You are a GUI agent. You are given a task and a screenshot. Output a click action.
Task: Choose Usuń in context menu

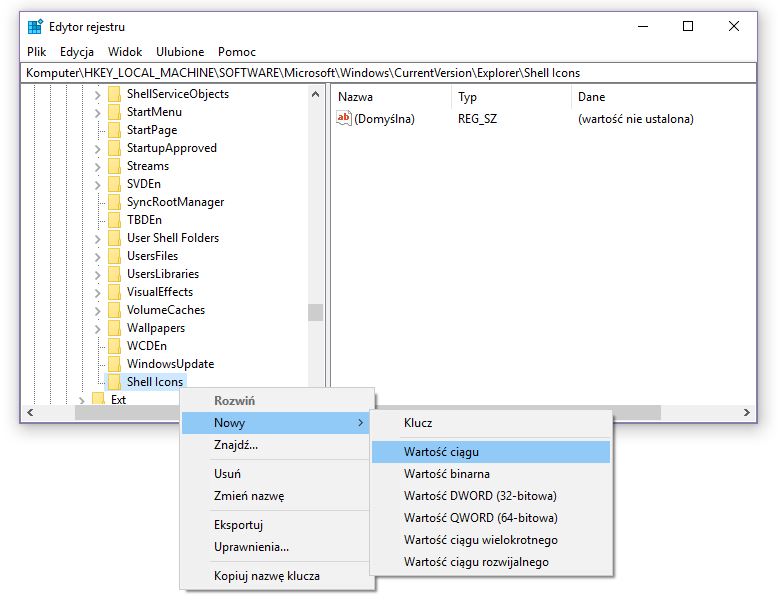(x=275, y=474)
